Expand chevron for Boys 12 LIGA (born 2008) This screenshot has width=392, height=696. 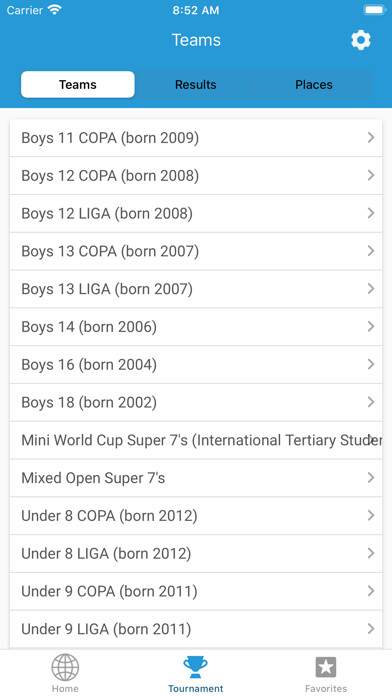click(x=371, y=214)
